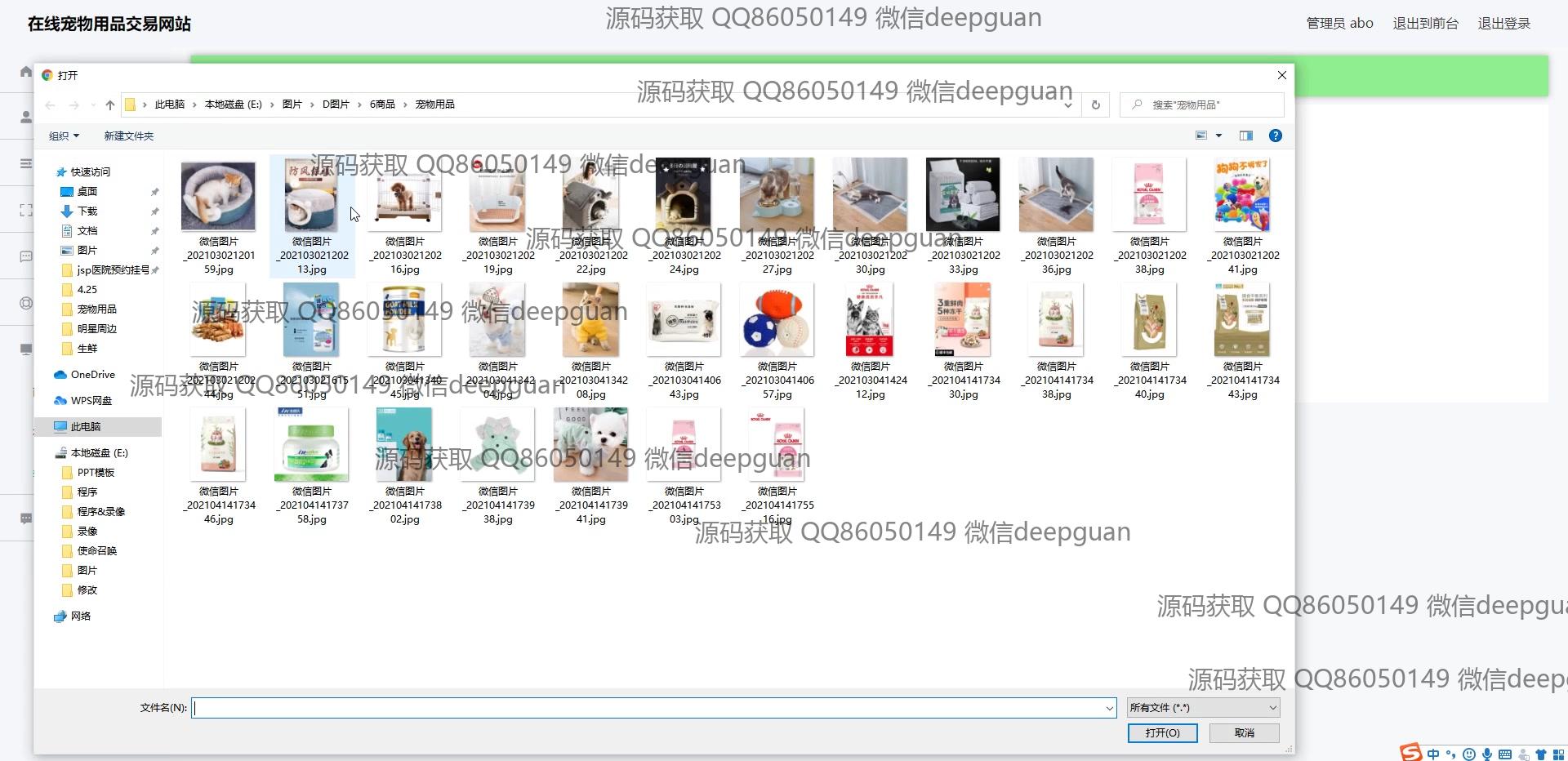Click 6商品 in the breadcrumb path

(382, 105)
